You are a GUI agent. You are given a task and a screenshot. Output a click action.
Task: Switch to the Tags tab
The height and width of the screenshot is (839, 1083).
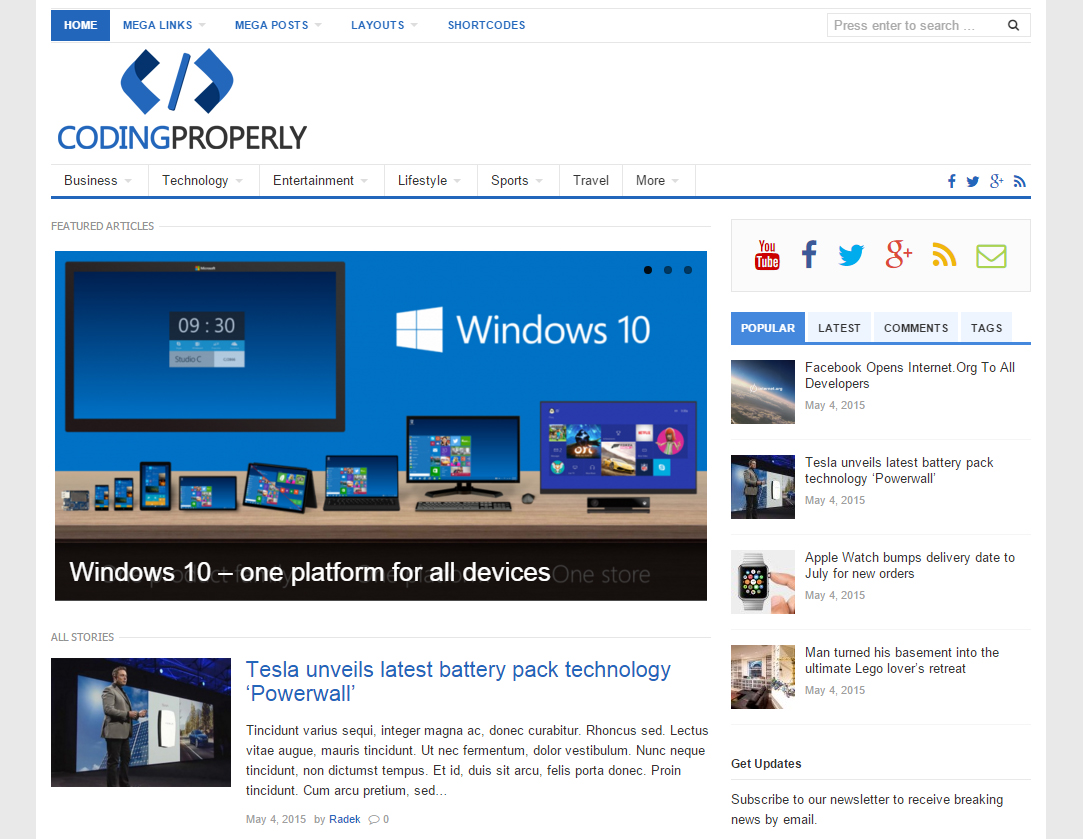(x=986, y=328)
